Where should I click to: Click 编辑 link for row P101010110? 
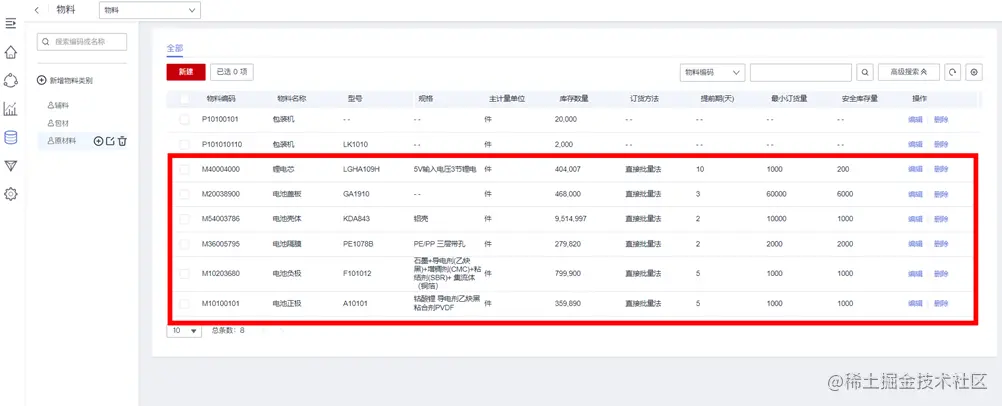tap(915, 144)
